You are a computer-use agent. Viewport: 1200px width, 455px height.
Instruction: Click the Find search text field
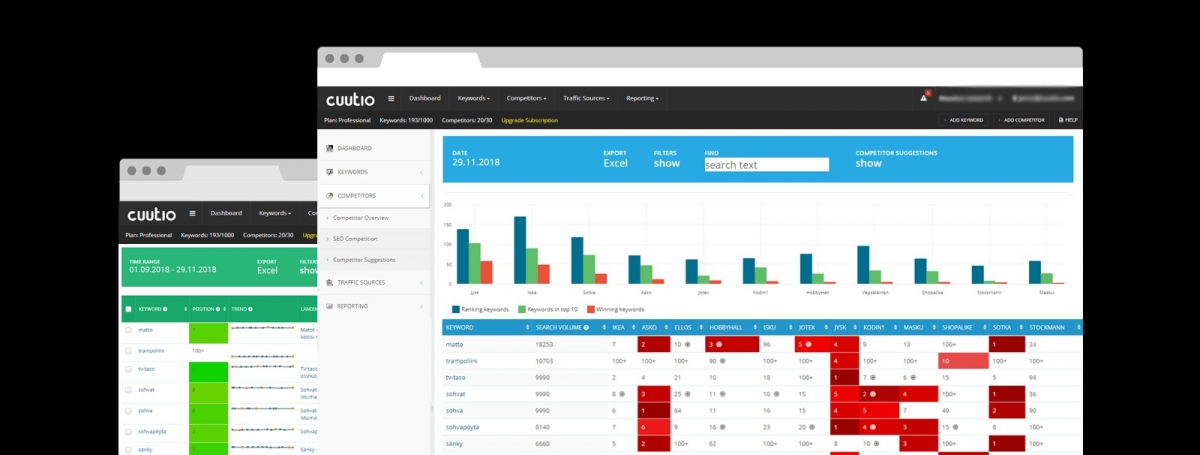click(766, 165)
